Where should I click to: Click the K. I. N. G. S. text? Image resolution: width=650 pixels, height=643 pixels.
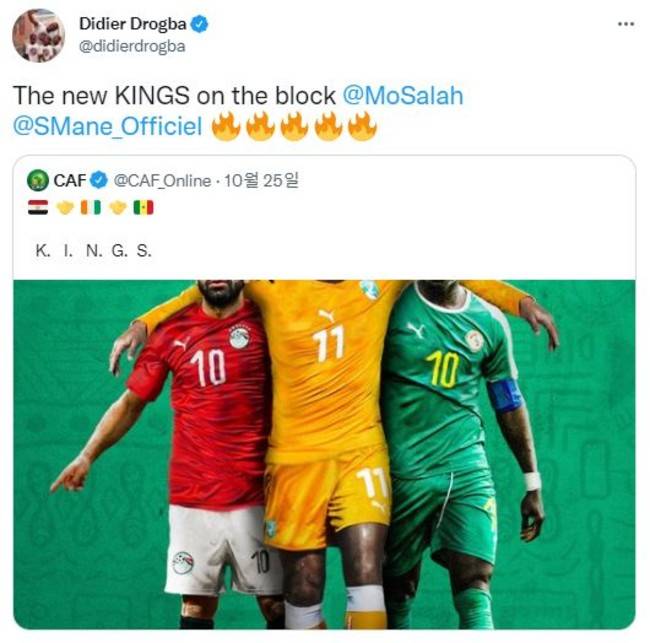(94, 251)
